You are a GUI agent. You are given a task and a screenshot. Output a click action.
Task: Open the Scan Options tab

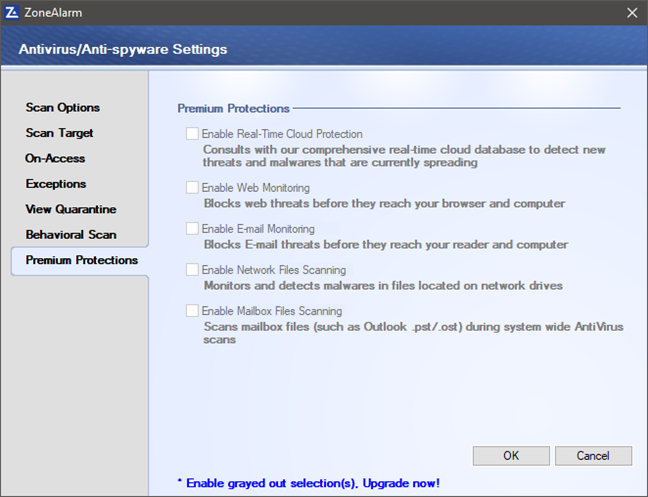click(62, 107)
